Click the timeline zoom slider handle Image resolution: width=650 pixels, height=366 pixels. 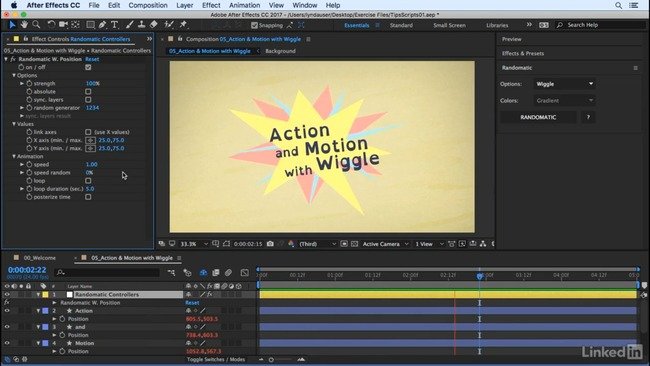(x=271, y=359)
